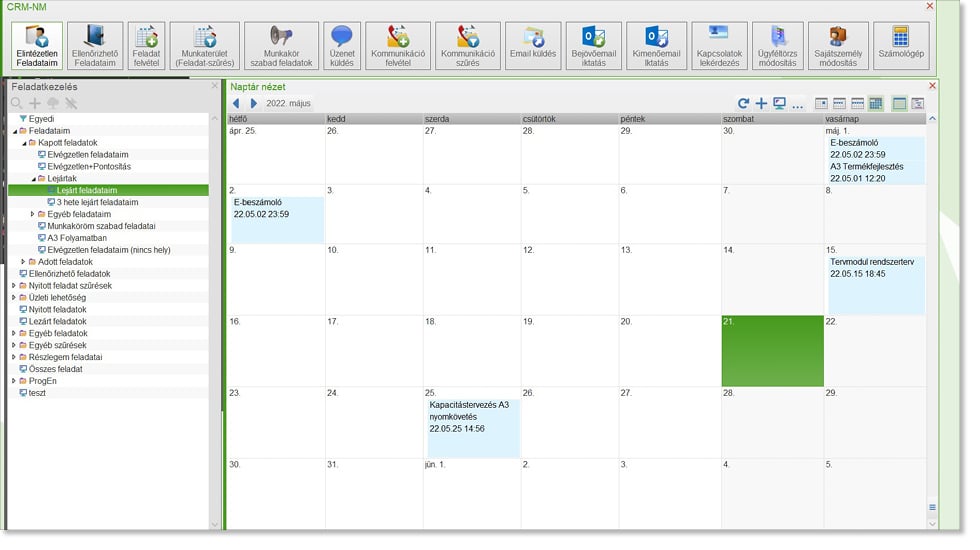
Task: Select Ellenőrizhető feladatok in tree
Action: click(x=69, y=274)
